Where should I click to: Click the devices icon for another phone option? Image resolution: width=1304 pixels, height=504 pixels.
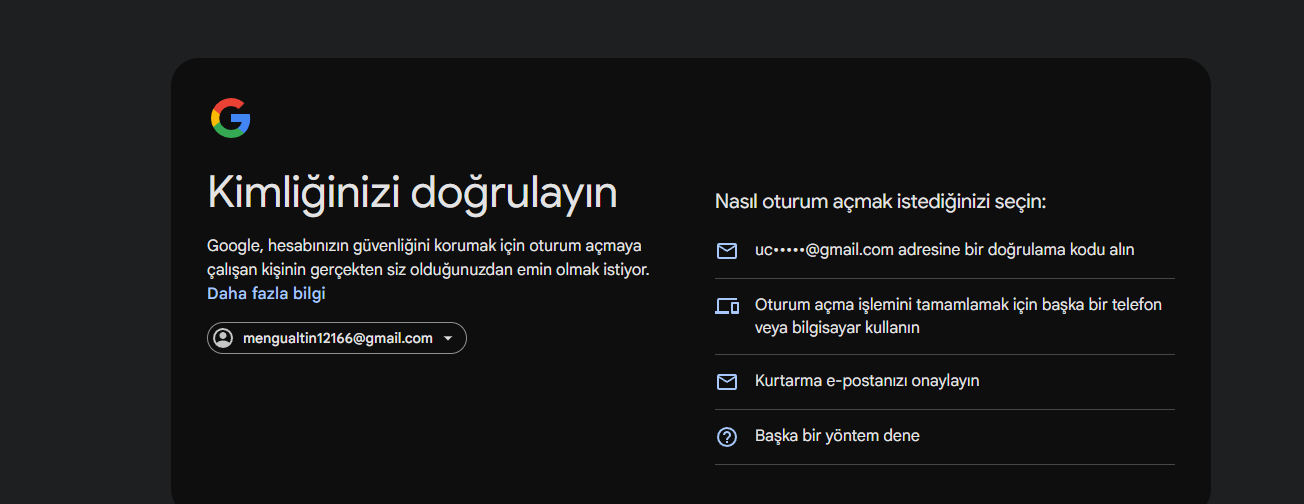tap(727, 306)
